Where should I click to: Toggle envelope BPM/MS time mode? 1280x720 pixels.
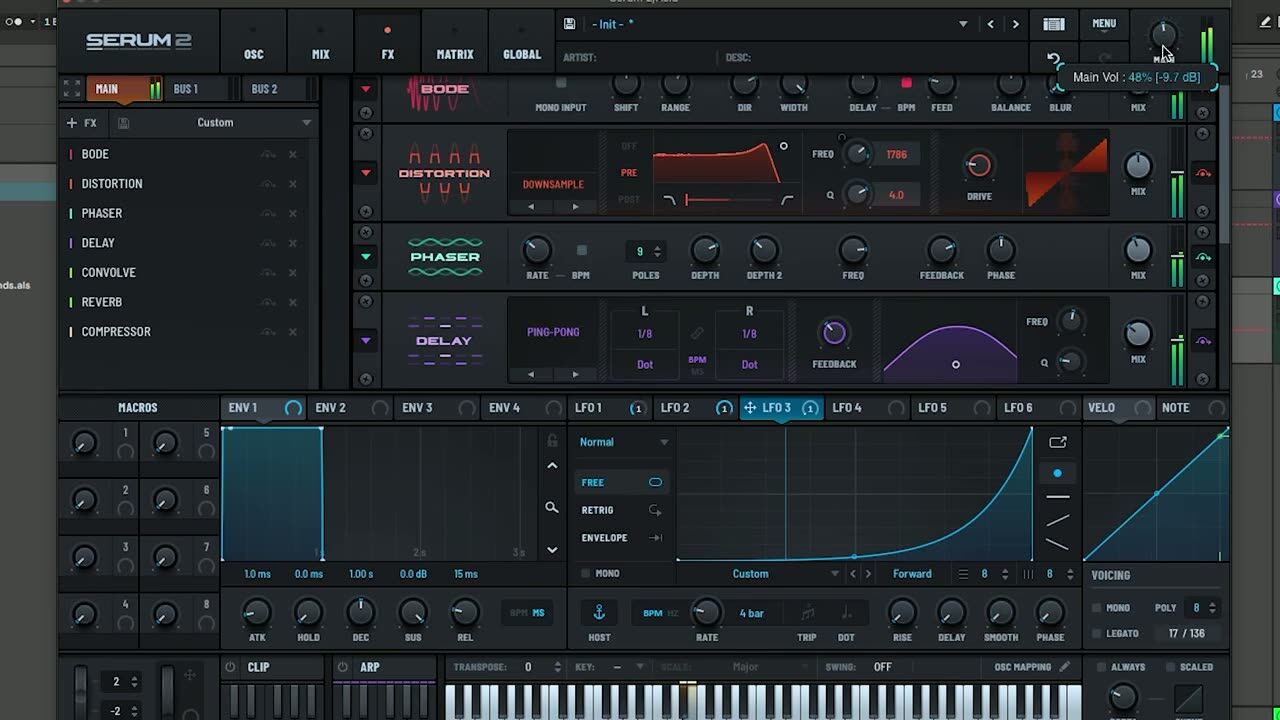point(528,613)
